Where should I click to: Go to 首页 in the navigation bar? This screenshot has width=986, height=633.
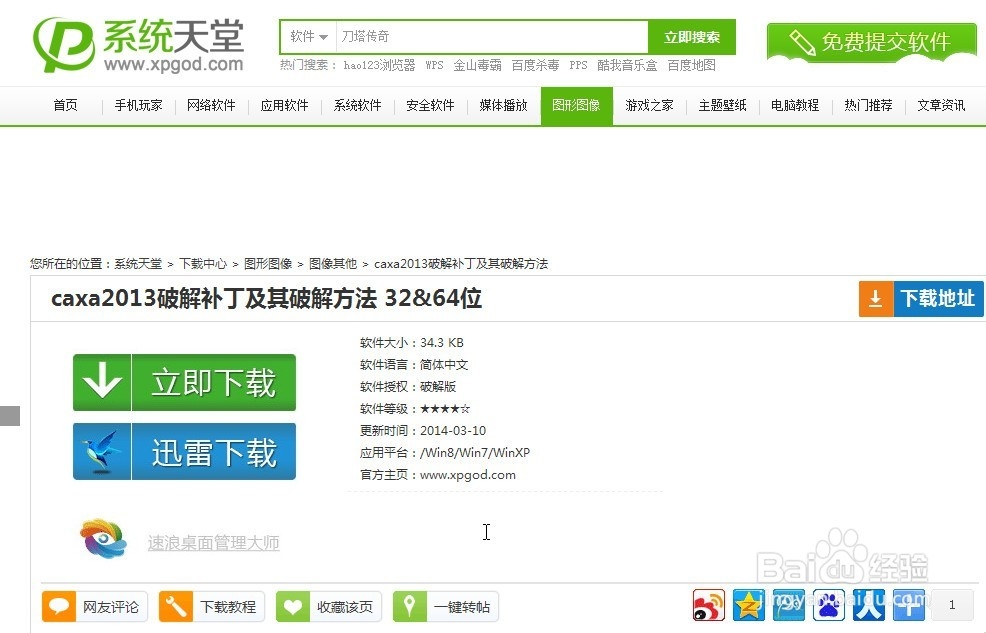[x=65, y=105]
